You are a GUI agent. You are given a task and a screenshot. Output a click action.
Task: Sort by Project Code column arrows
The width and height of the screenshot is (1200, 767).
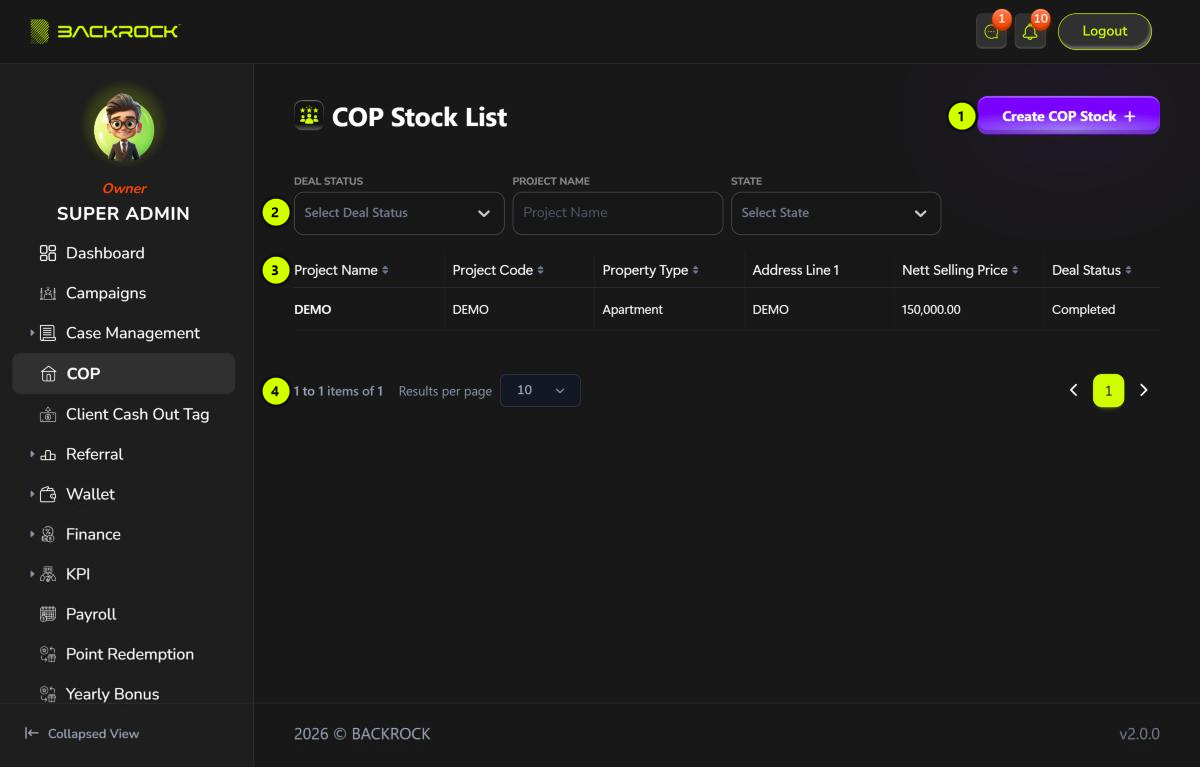(540, 270)
